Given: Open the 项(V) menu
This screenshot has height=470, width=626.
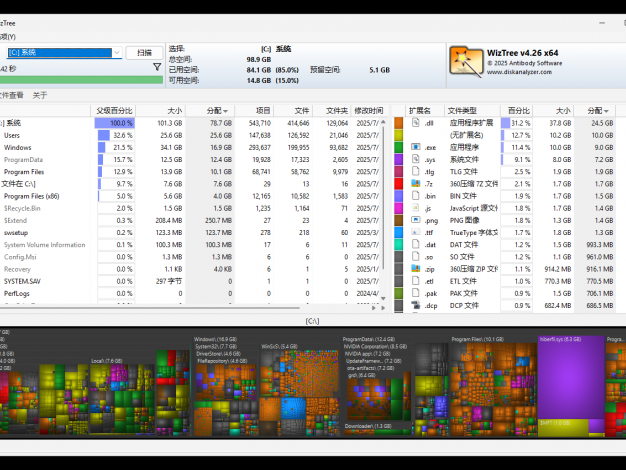Looking at the screenshot, I should (x=8, y=37).
